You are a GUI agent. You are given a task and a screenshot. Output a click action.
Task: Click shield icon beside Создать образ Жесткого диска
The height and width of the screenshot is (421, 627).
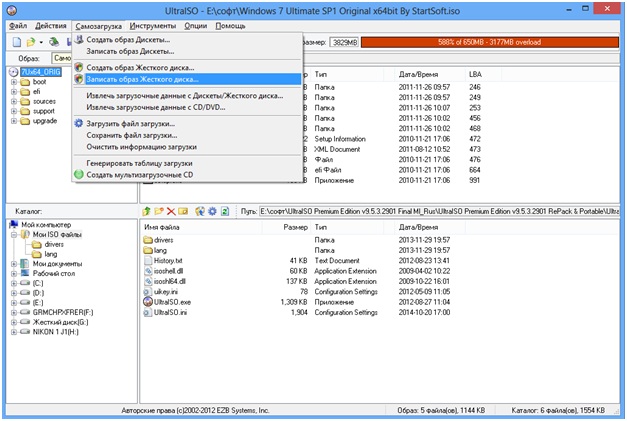79,68
